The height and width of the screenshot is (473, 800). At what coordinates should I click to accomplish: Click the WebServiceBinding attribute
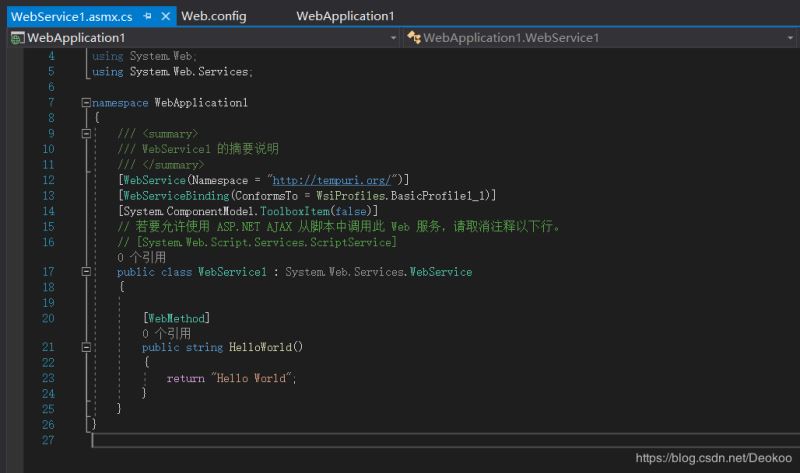pos(176,195)
